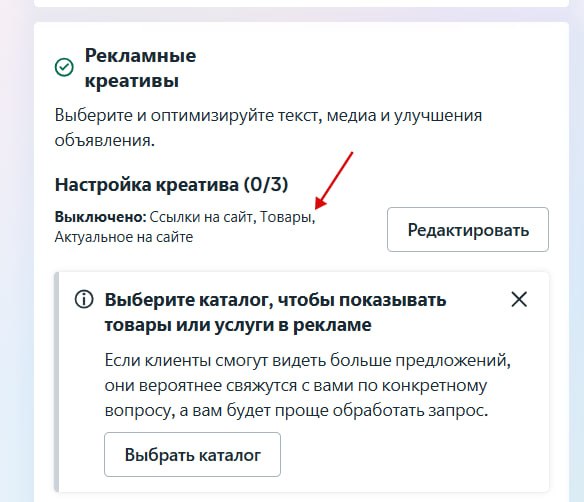Click the Выберите и оптимизируйте текст description
The width and height of the screenshot is (584, 502).
coord(268,128)
